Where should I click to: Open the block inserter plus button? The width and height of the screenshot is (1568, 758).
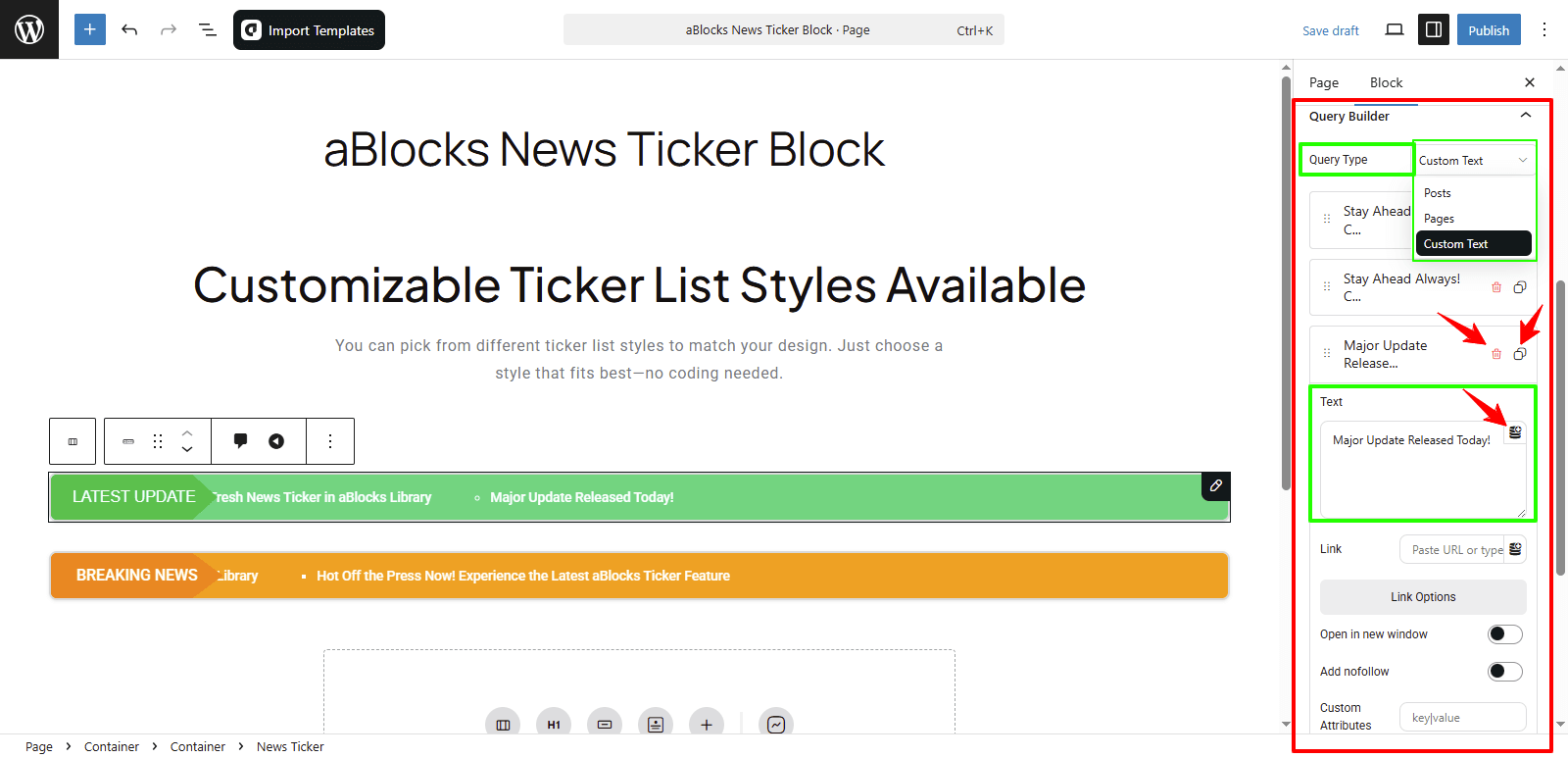90,29
